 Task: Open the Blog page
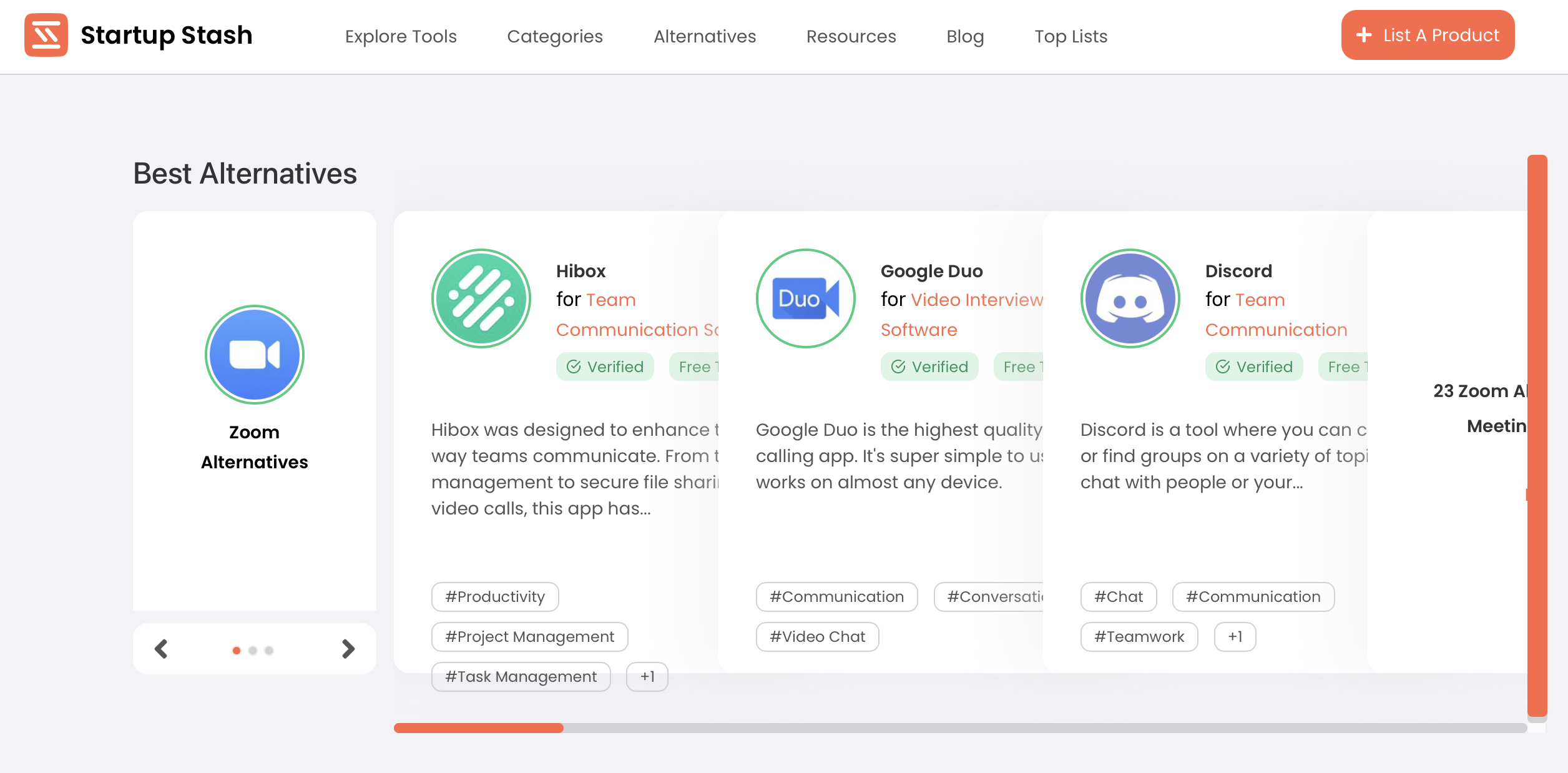(x=965, y=36)
